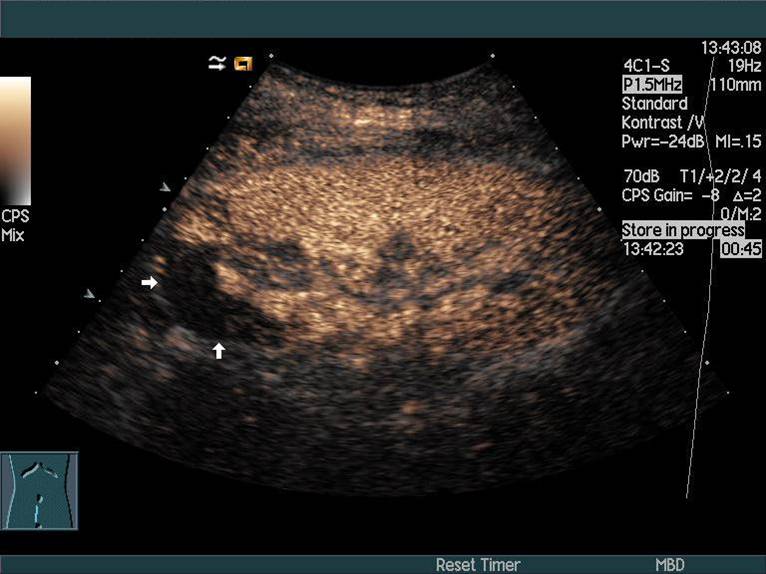Click the orange image orientation marker icon

tap(243, 64)
